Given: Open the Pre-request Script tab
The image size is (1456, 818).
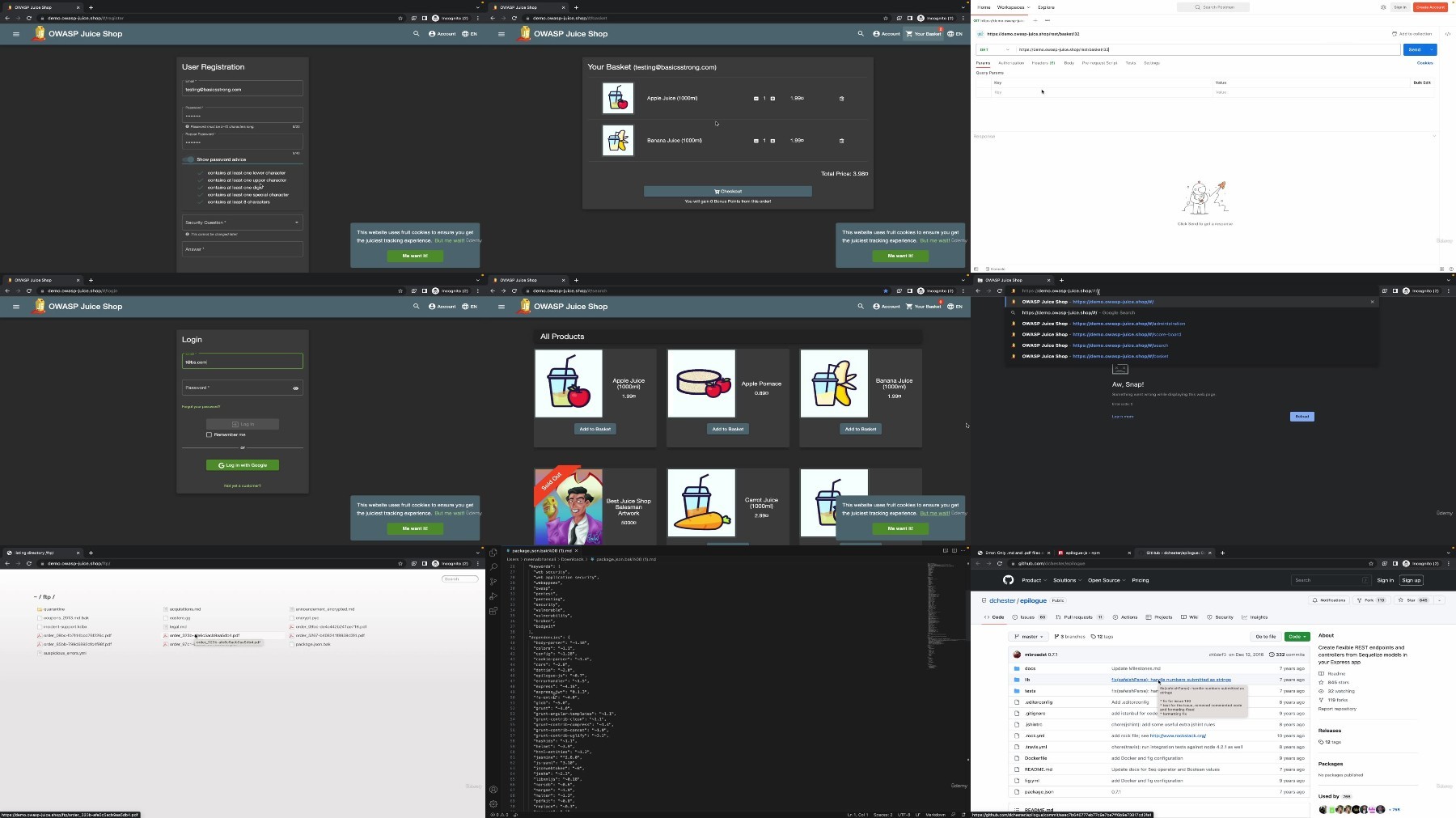Looking at the screenshot, I should tap(1100, 63).
